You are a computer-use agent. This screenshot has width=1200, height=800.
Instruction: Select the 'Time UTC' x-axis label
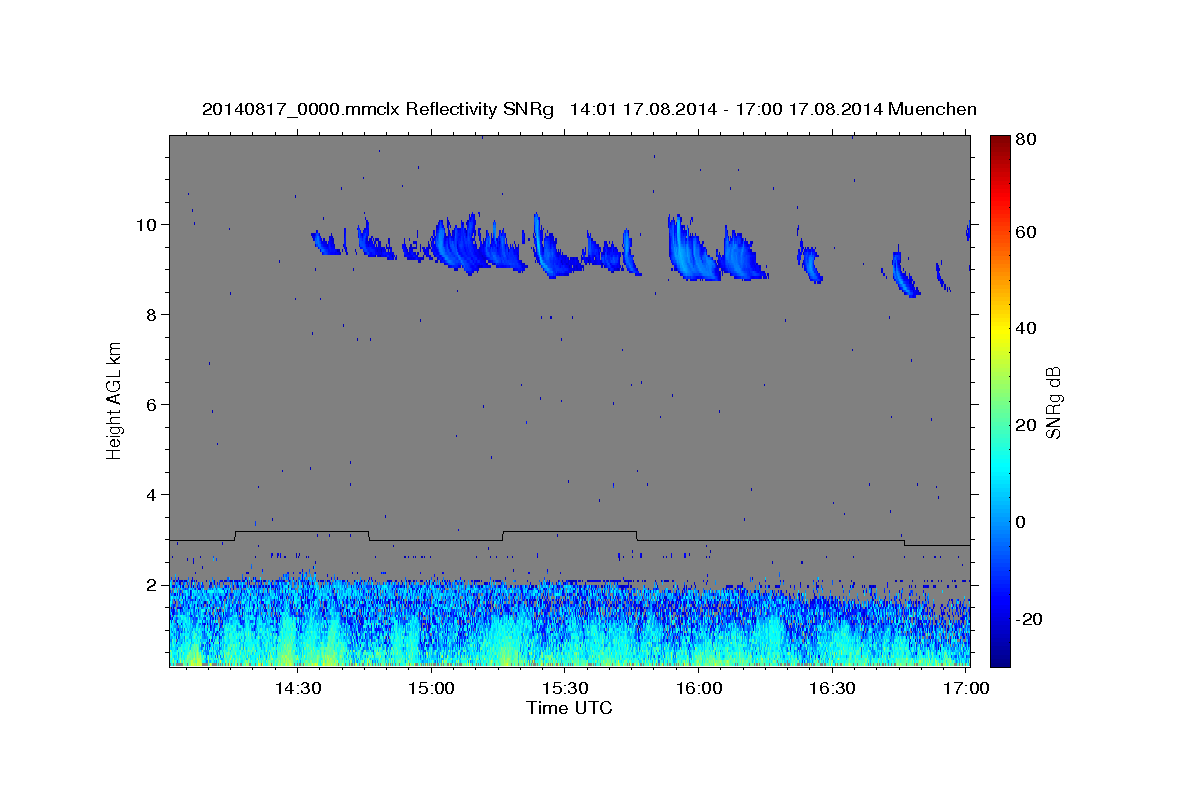click(569, 708)
